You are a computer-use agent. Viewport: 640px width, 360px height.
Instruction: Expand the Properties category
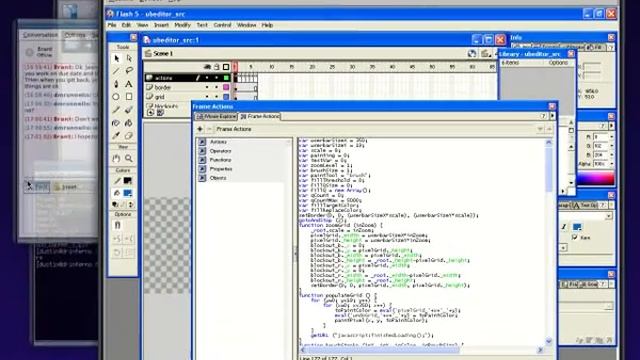click(202, 169)
